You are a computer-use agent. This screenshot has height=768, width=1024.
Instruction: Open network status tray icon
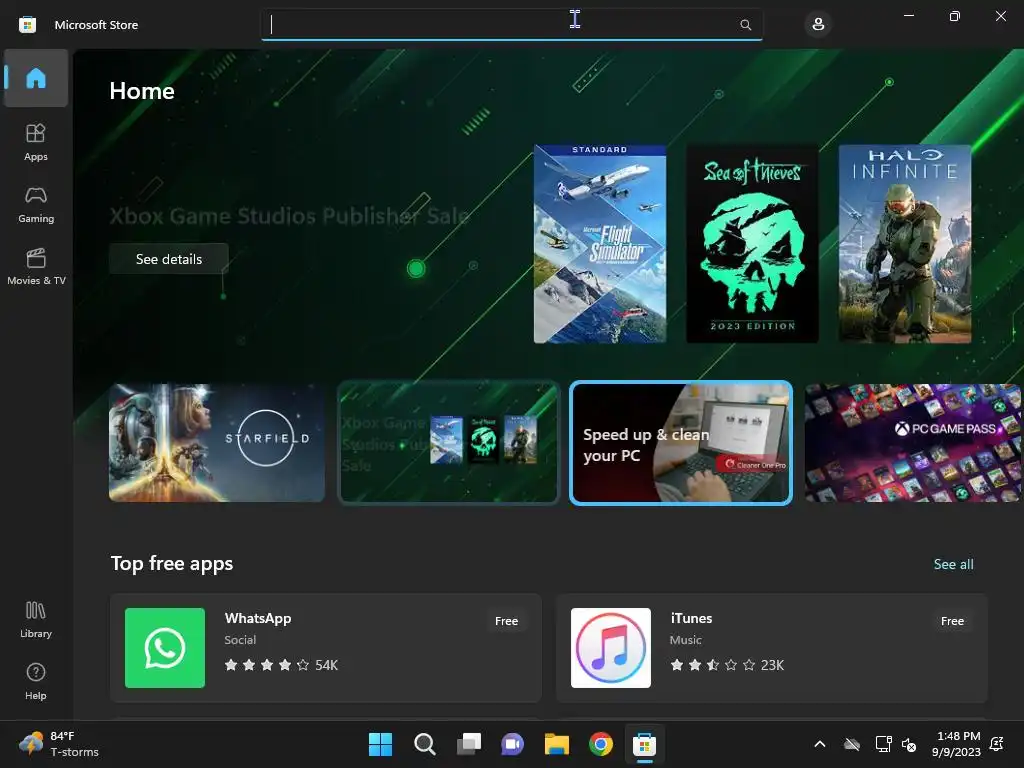coord(883,744)
